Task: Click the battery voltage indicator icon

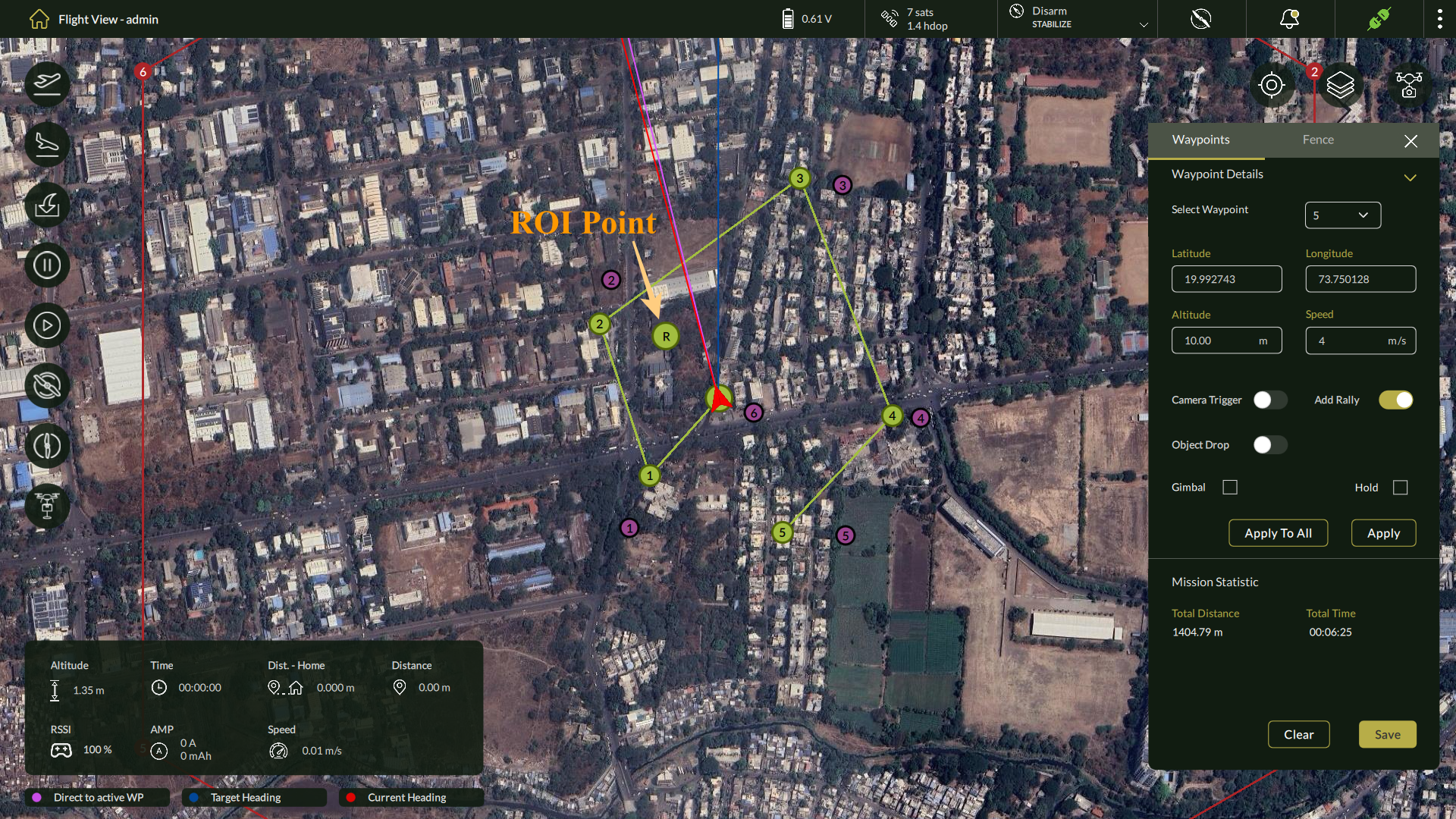Action: pyautogui.click(x=788, y=19)
